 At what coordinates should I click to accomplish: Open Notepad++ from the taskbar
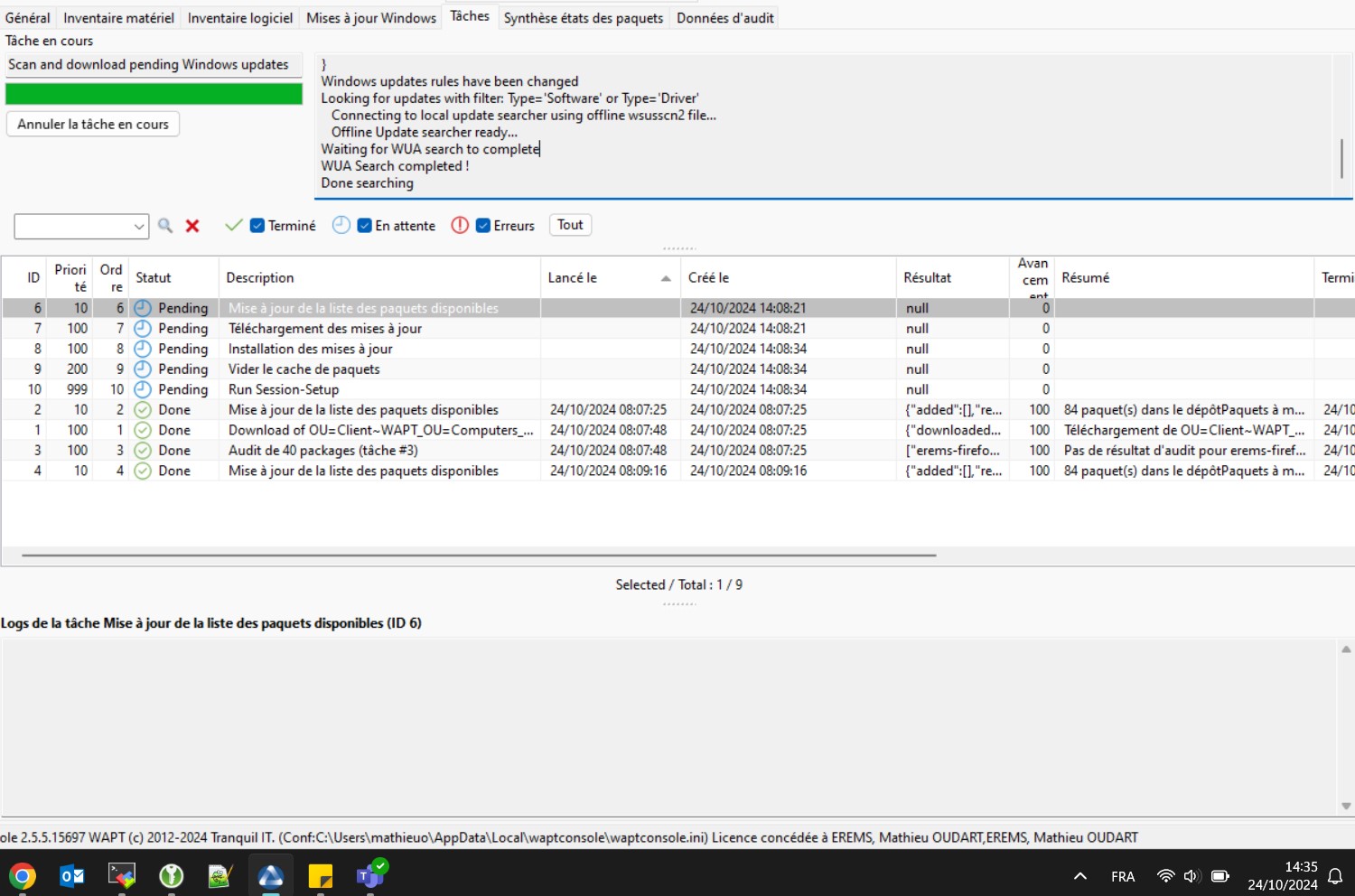(x=220, y=875)
